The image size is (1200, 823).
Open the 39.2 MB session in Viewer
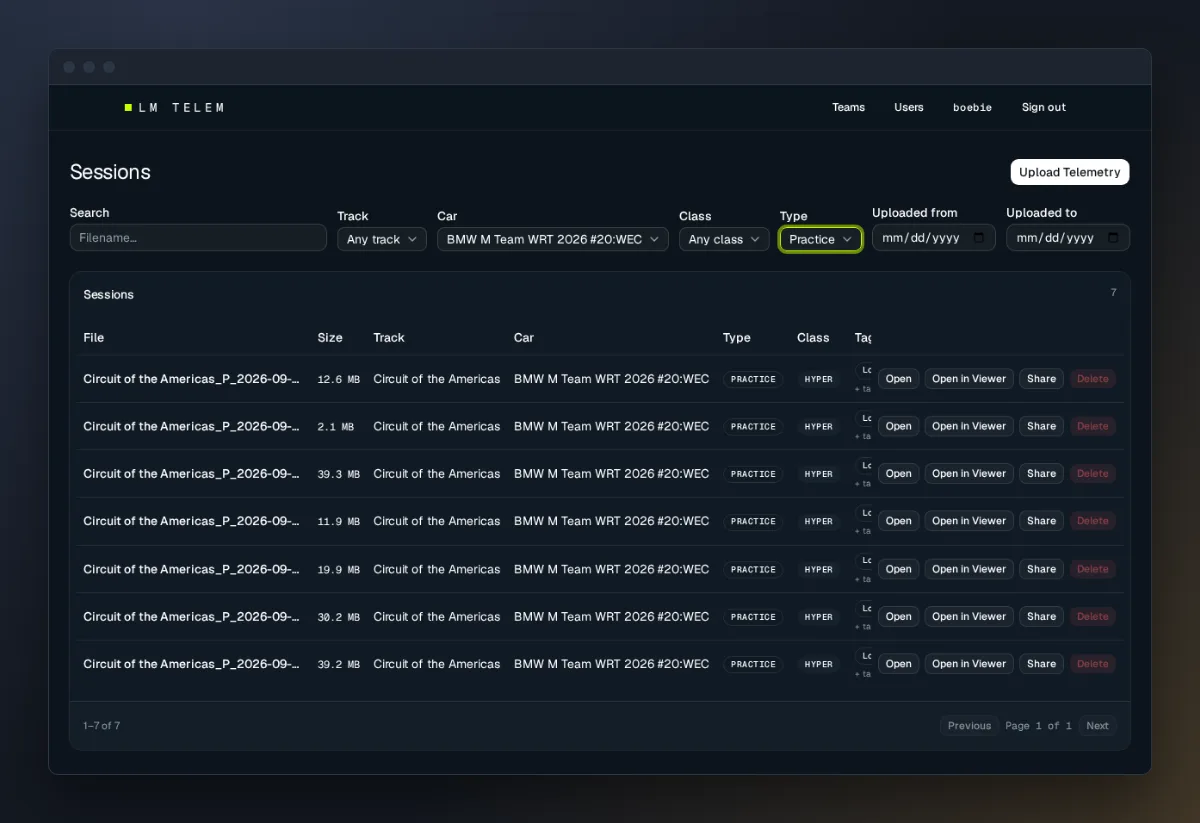pyautogui.click(x=969, y=664)
